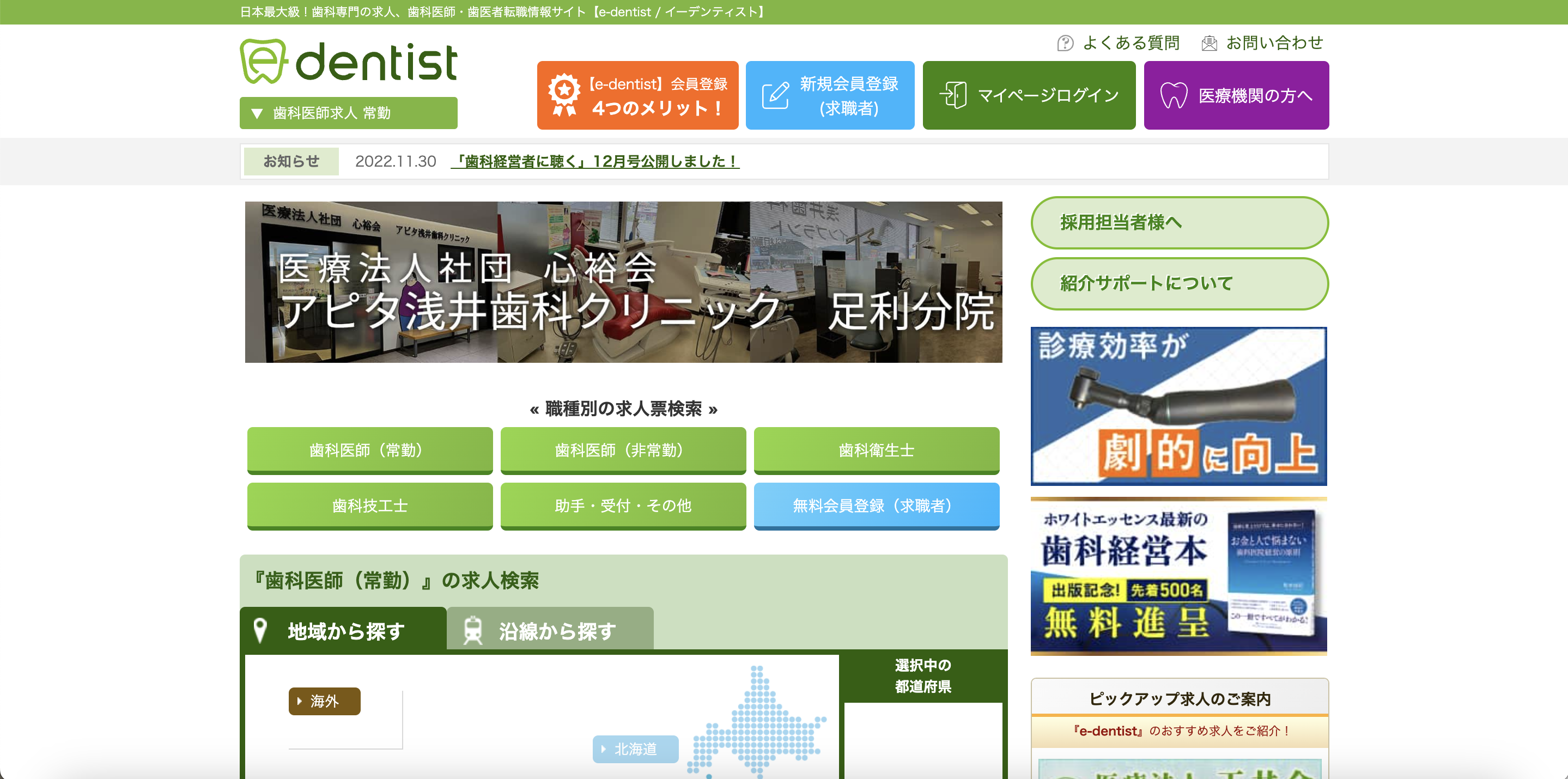
Task: Expand the 北海道 region arrow button
Action: 635,749
